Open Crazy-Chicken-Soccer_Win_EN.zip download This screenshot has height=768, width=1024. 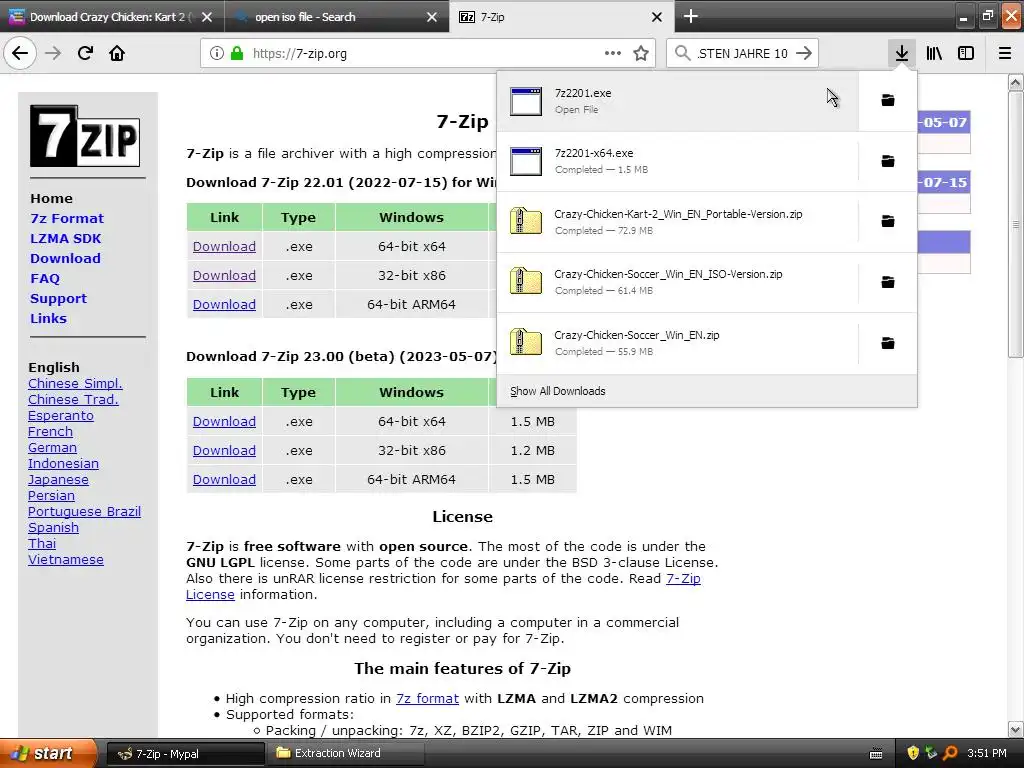[x=678, y=343]
